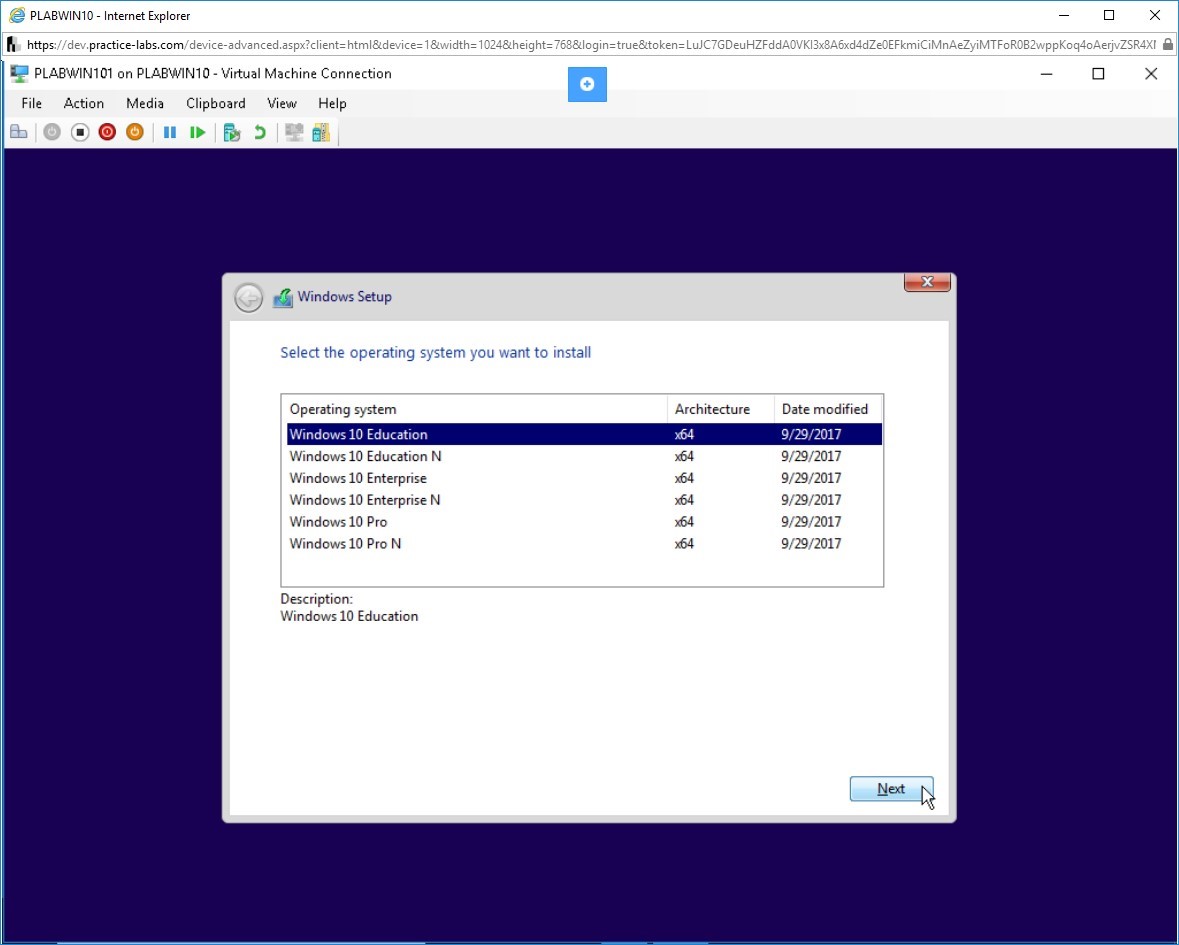1179x945 pixels.
Task: Create a checkpoint using toolbar icon
Action: (x=232, y=132)
